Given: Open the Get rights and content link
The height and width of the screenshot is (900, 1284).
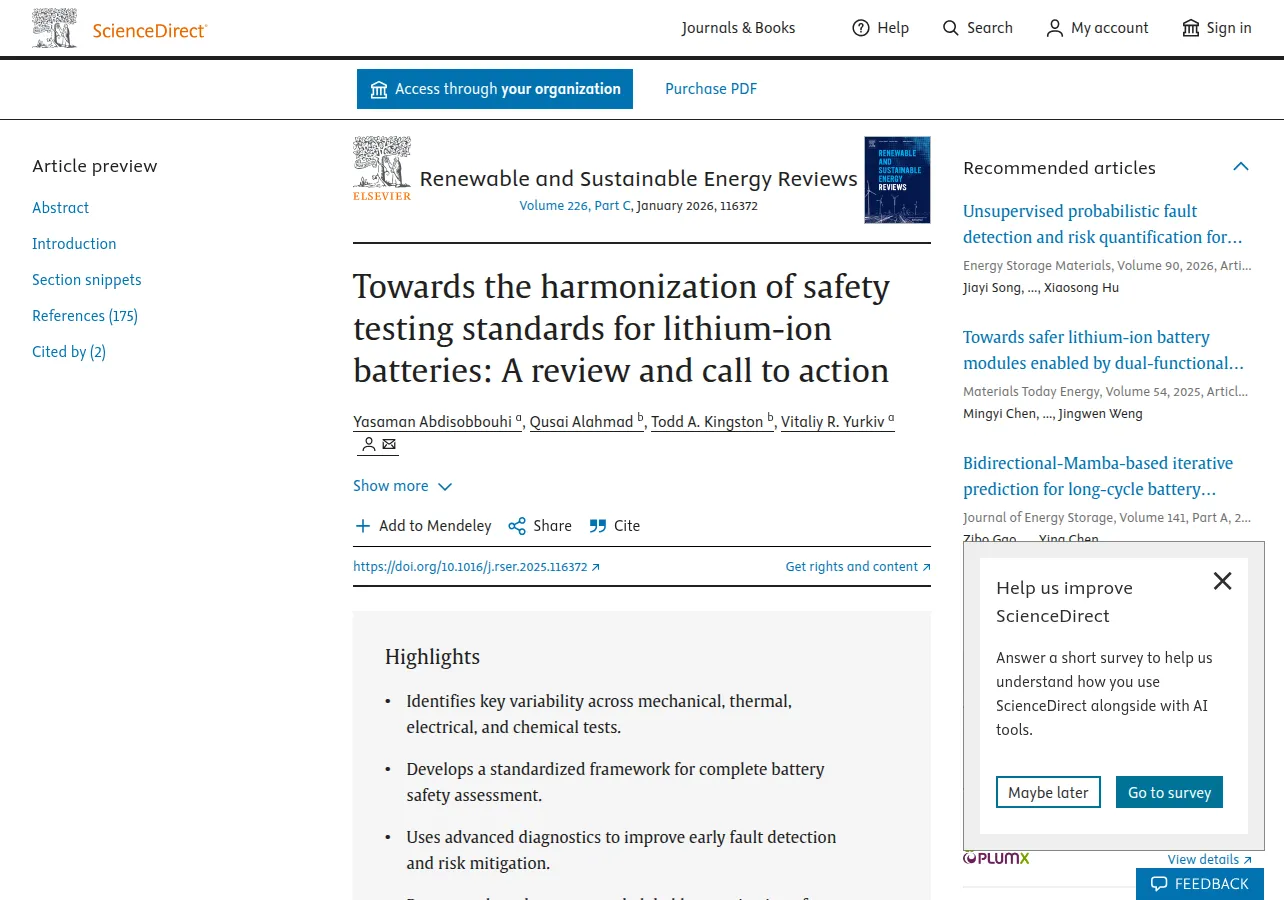Looking at the screenshot, I should tap(858, 567).
